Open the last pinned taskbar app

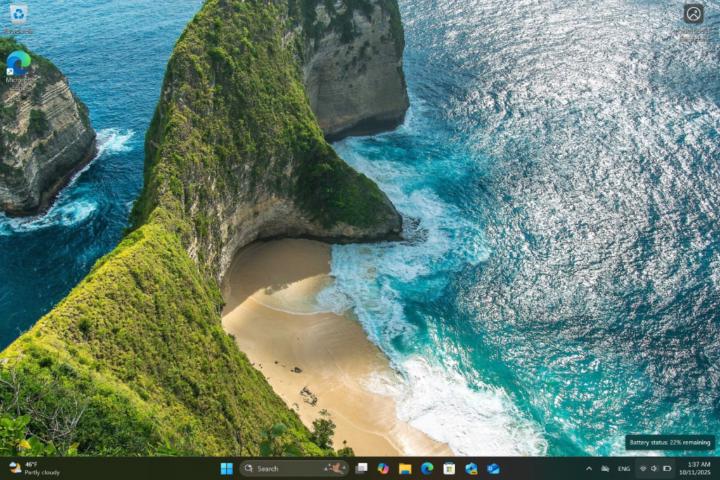point(493,468)
